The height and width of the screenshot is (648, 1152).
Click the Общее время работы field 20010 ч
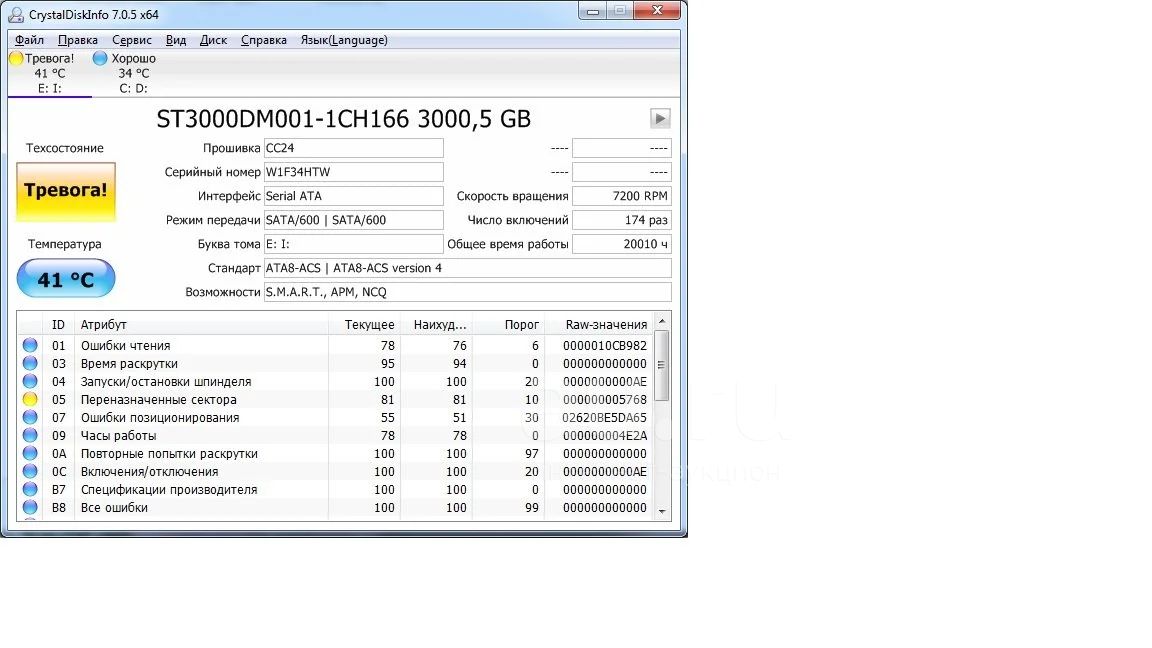click(x=622, y=244)
